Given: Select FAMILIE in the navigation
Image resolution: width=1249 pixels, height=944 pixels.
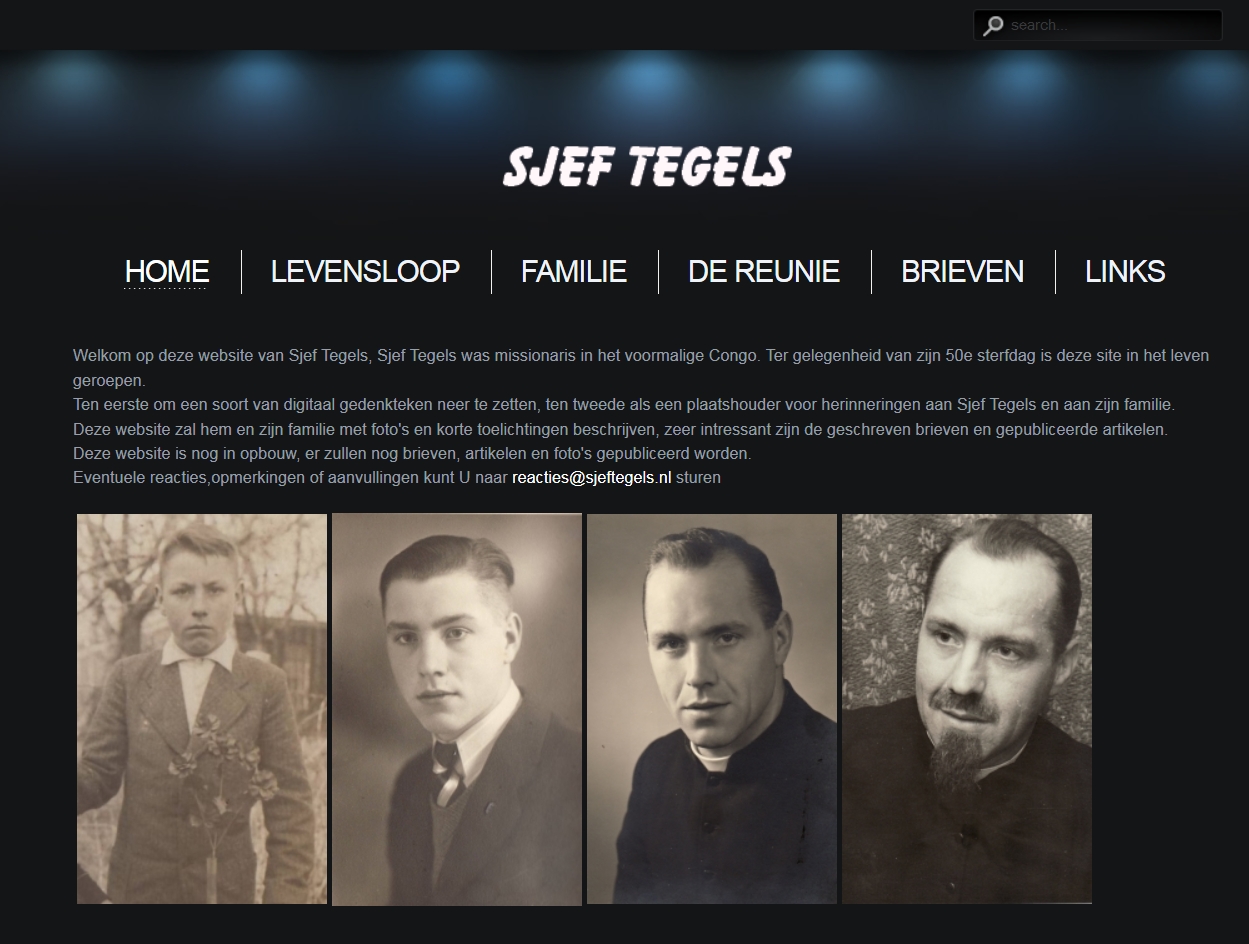Looking at the screenshot, I should [574, 271].
